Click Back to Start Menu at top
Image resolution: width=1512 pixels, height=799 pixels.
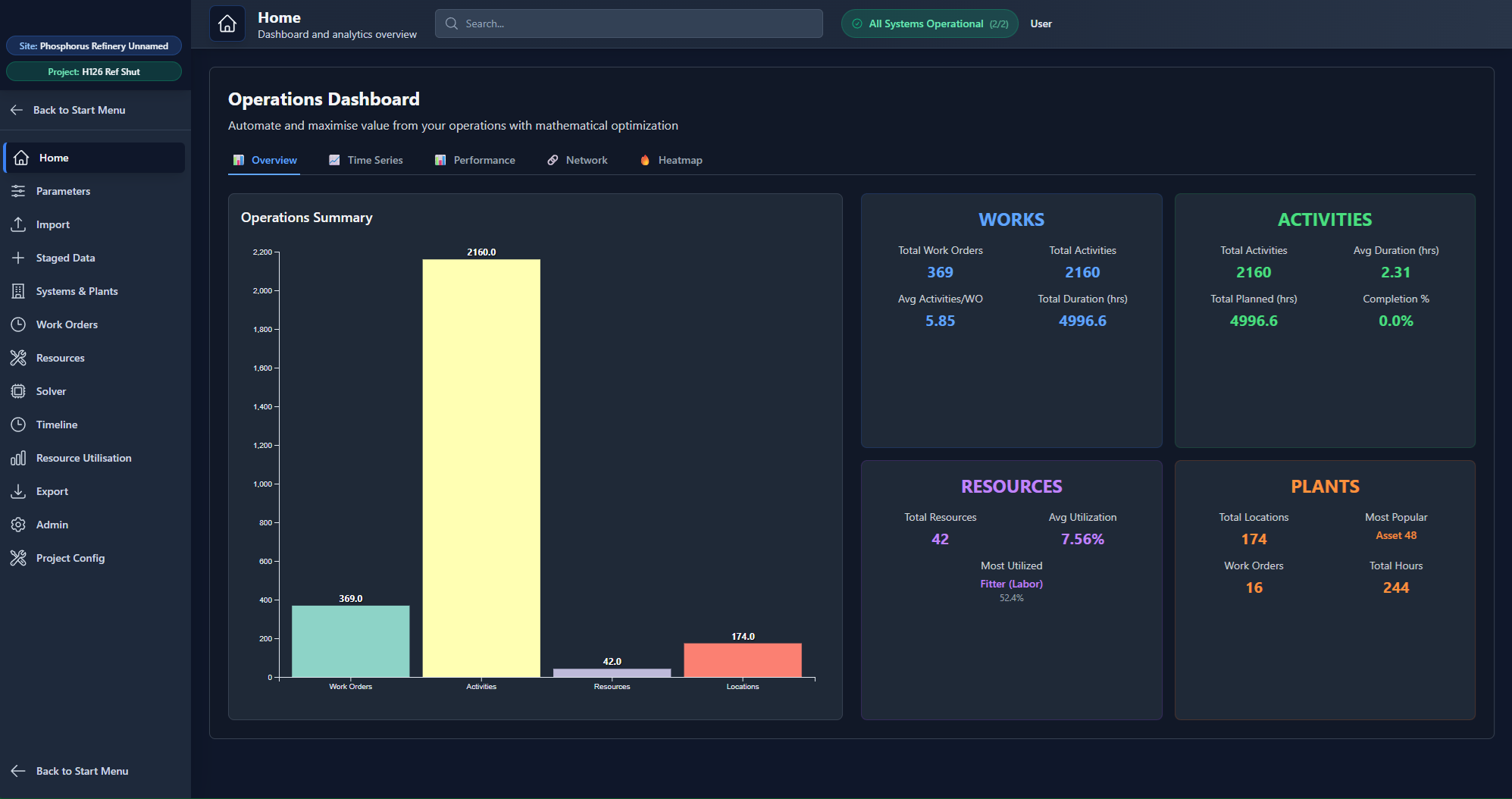coord(79,110)
